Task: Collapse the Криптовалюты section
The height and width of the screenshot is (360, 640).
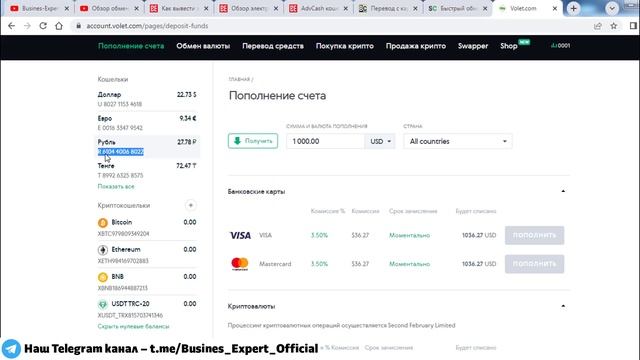Action: pos(563,306)
